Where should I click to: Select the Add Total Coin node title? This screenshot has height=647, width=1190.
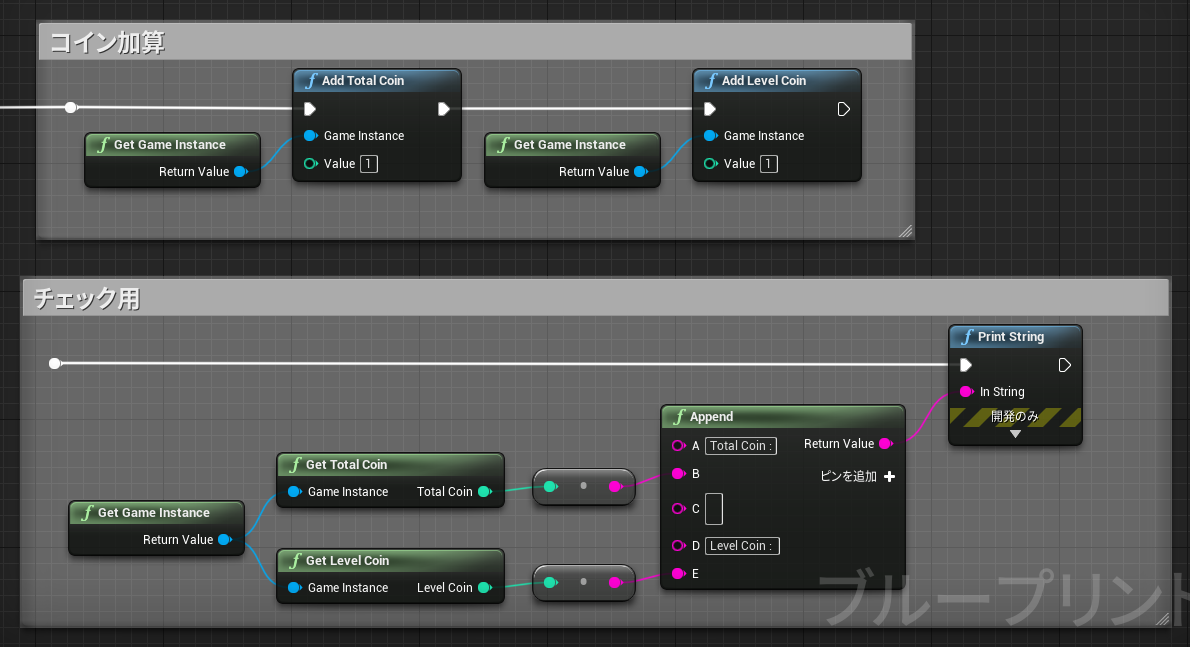pos(363,80)
